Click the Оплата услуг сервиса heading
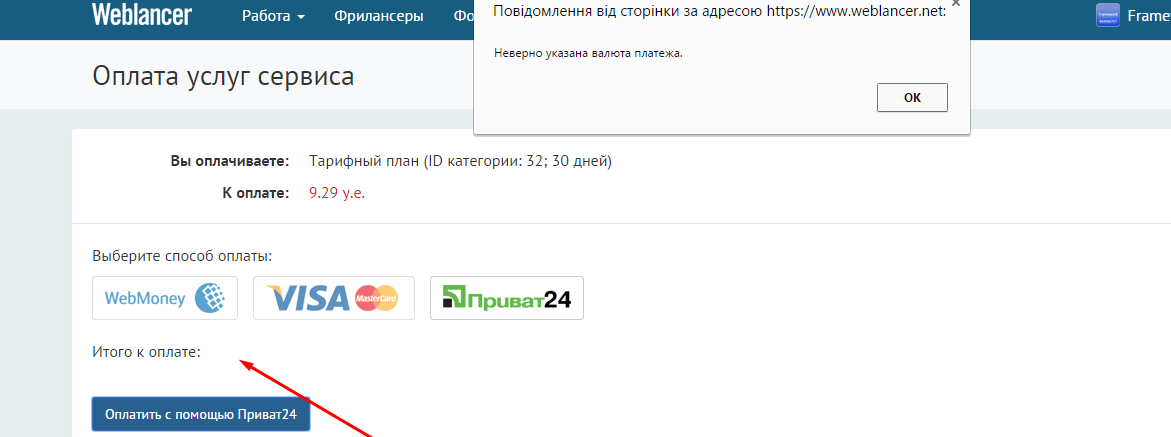Screen dimensions: 1171x437 click(x=223, y=75)
